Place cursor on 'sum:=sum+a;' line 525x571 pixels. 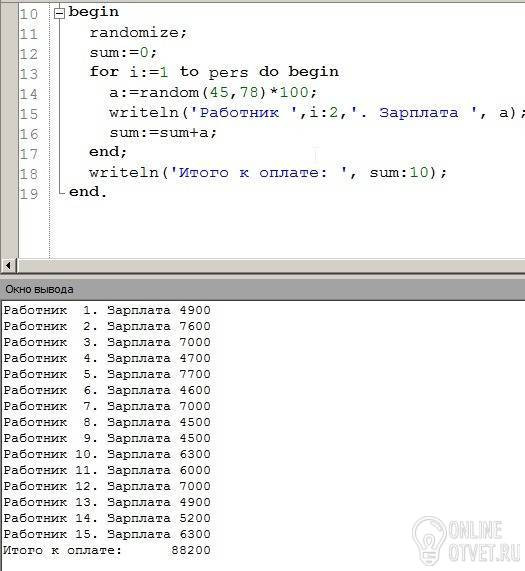(163, 133)
